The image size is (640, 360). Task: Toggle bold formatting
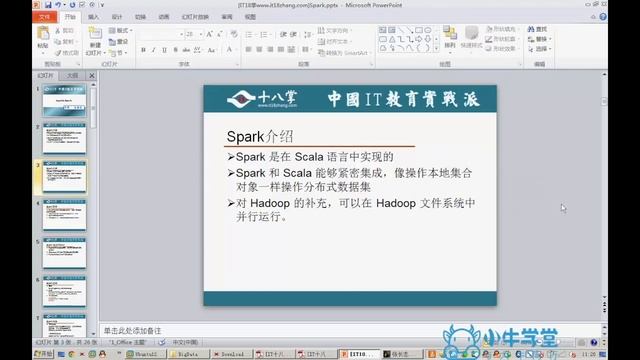click(x=143, y=50)
